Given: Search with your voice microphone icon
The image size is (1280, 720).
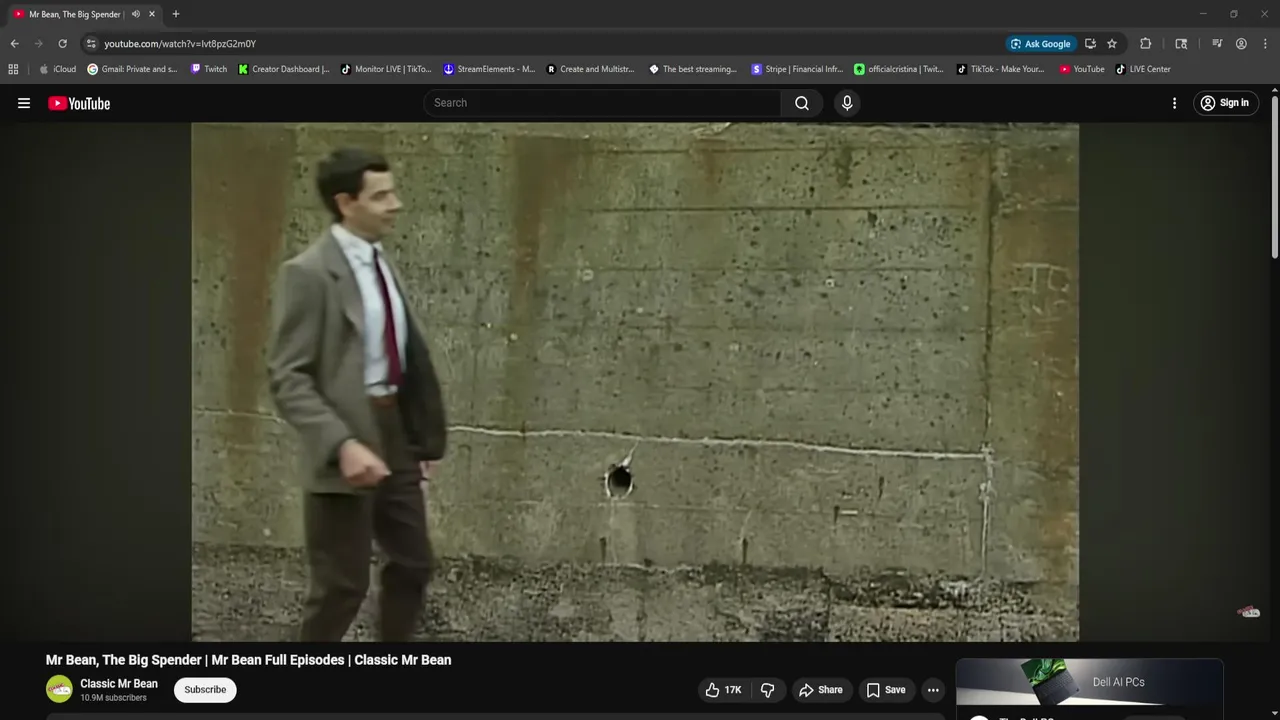Looking at the screenshot, I should pos(847,103).
